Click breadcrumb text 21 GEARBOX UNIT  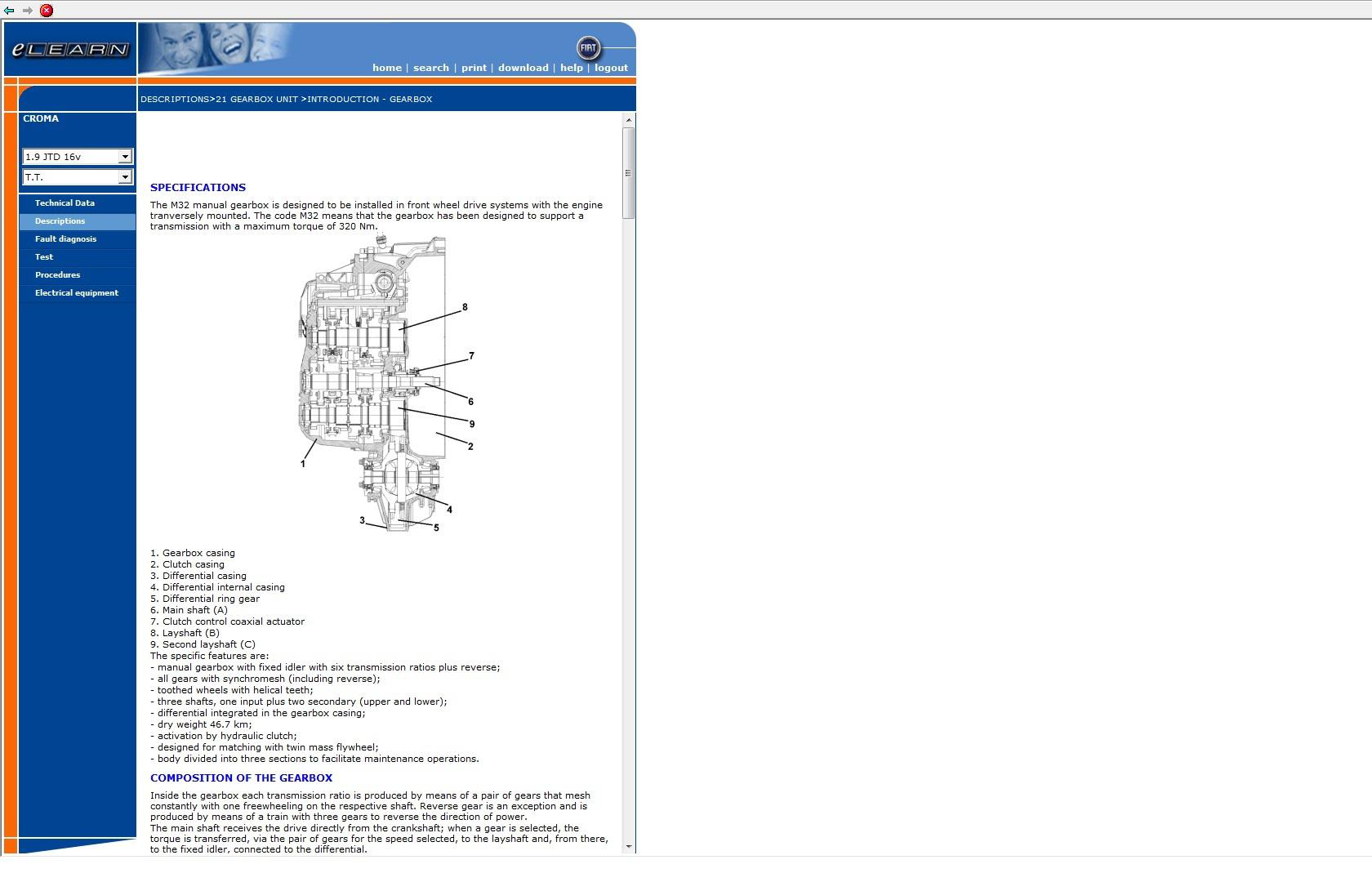point(256,100)
